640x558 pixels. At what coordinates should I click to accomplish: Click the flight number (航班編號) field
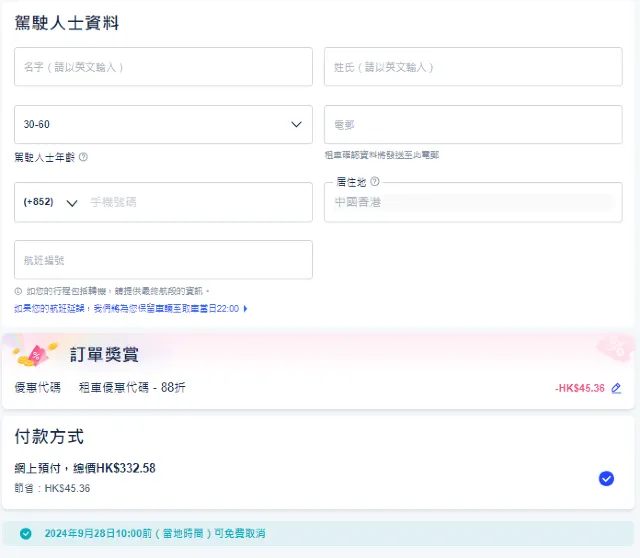pos(163,260)
